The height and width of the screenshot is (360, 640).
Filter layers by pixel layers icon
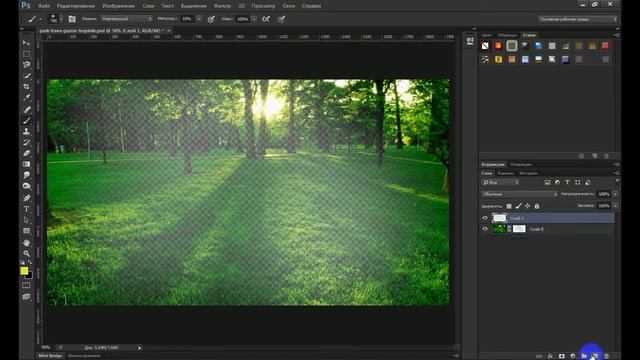pyautogui.click(x=547, y=182)
